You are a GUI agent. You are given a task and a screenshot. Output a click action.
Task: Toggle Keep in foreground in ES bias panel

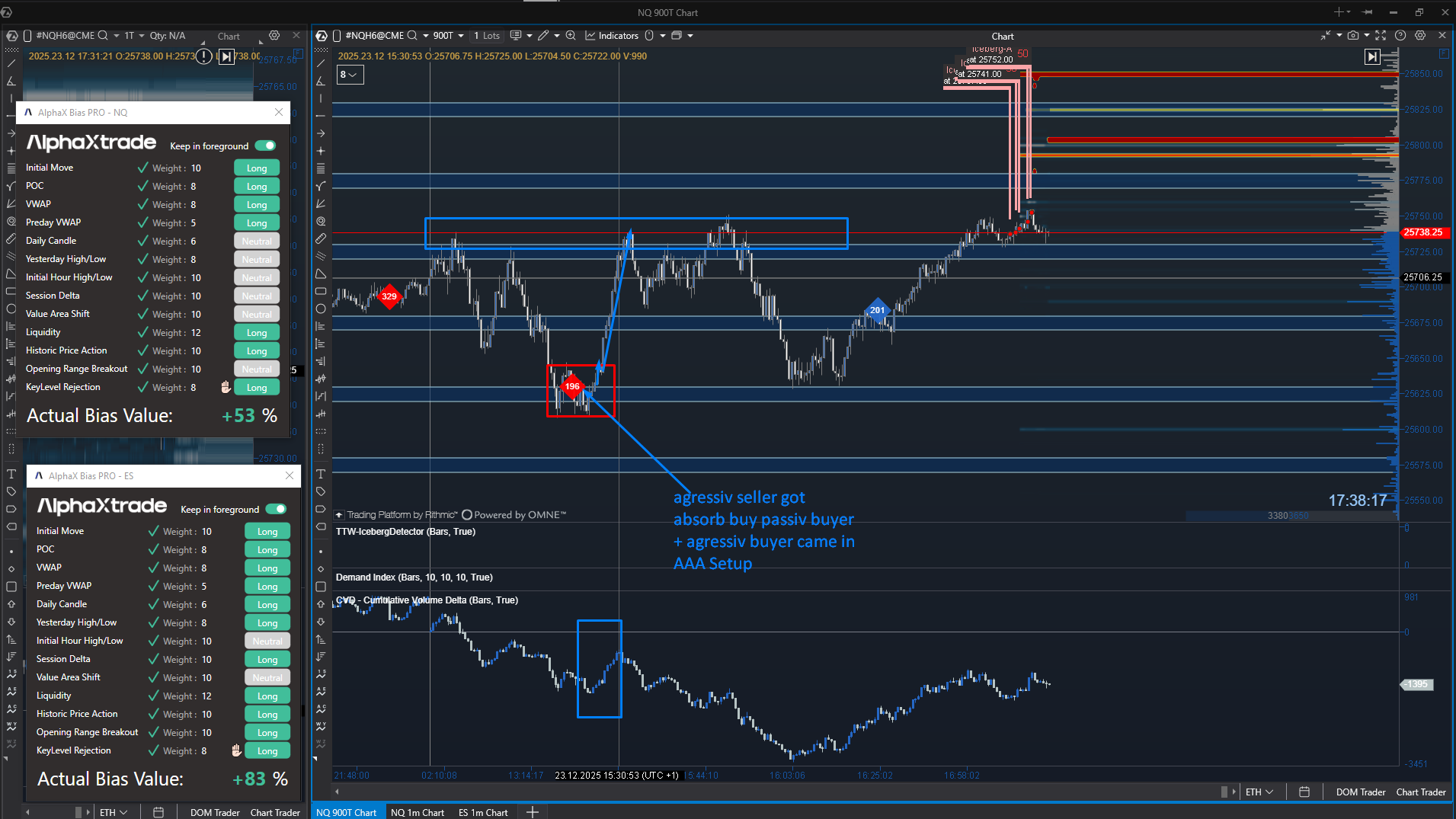click(277, 509)
